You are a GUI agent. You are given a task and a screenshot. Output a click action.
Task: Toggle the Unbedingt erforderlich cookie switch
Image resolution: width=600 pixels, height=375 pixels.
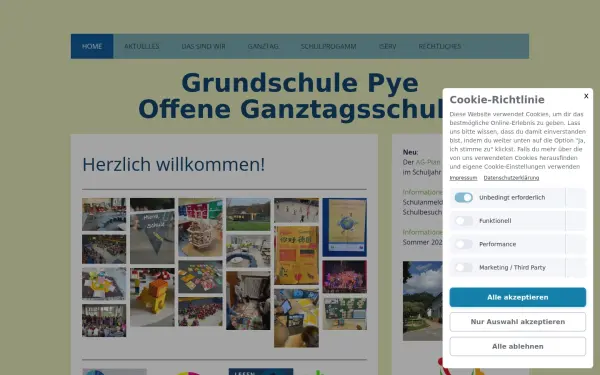pyautogui.click(x=463, y=197)
